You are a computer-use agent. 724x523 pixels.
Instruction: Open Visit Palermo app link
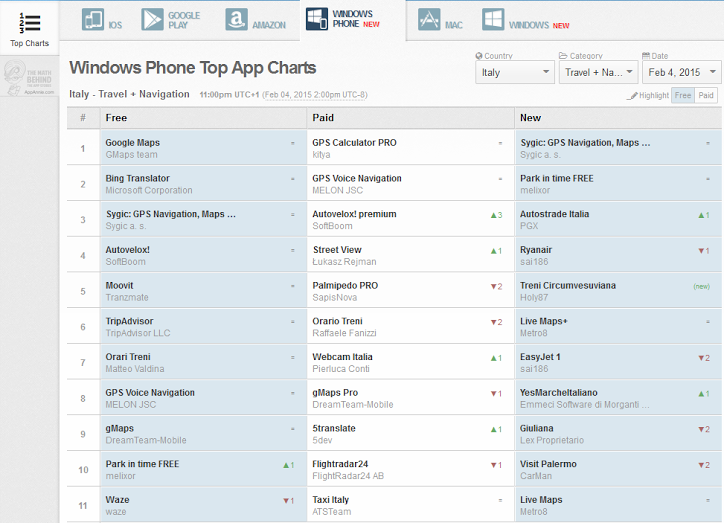548,464
